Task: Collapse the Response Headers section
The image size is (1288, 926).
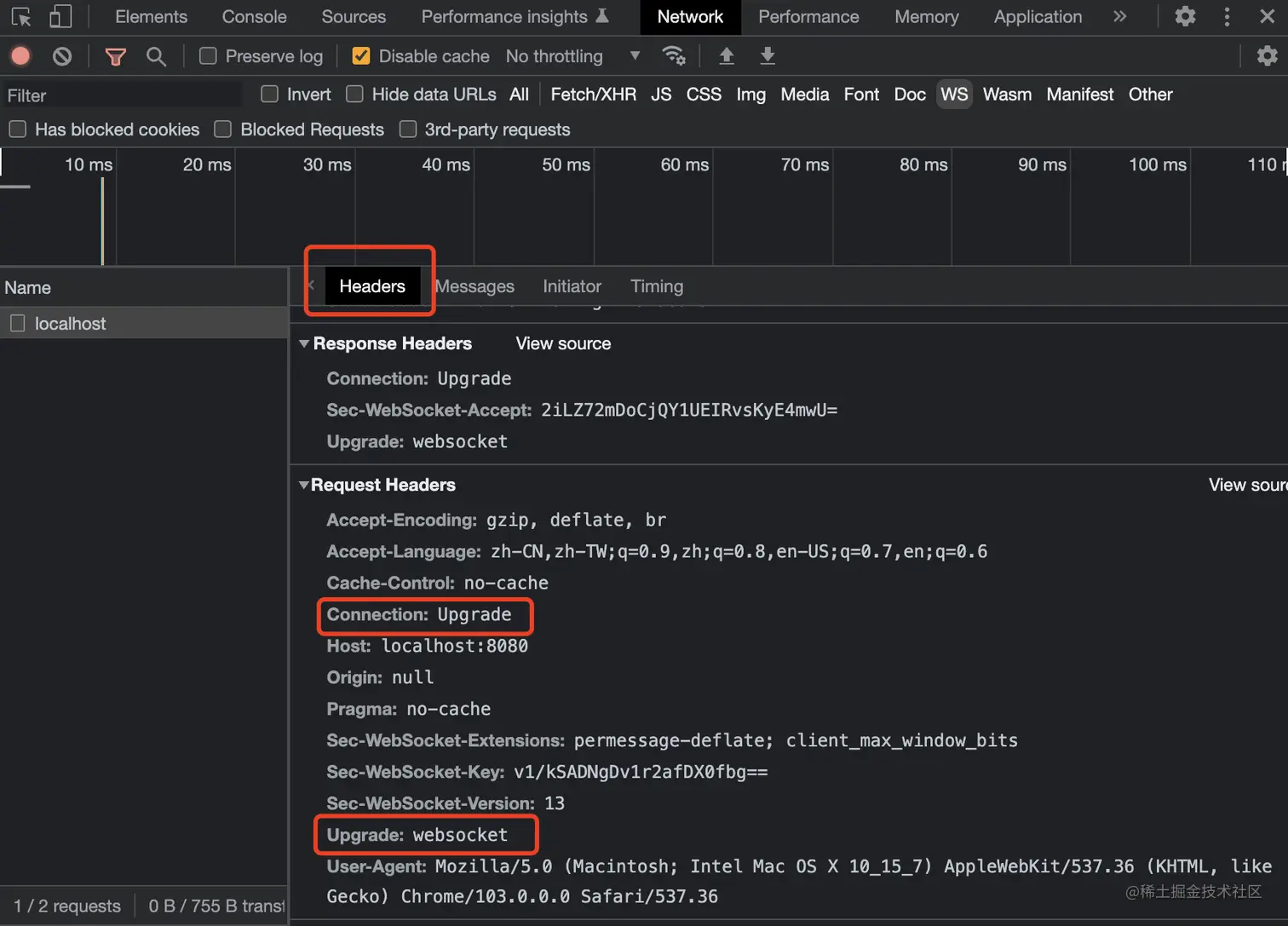Action: tap(304, 343)
